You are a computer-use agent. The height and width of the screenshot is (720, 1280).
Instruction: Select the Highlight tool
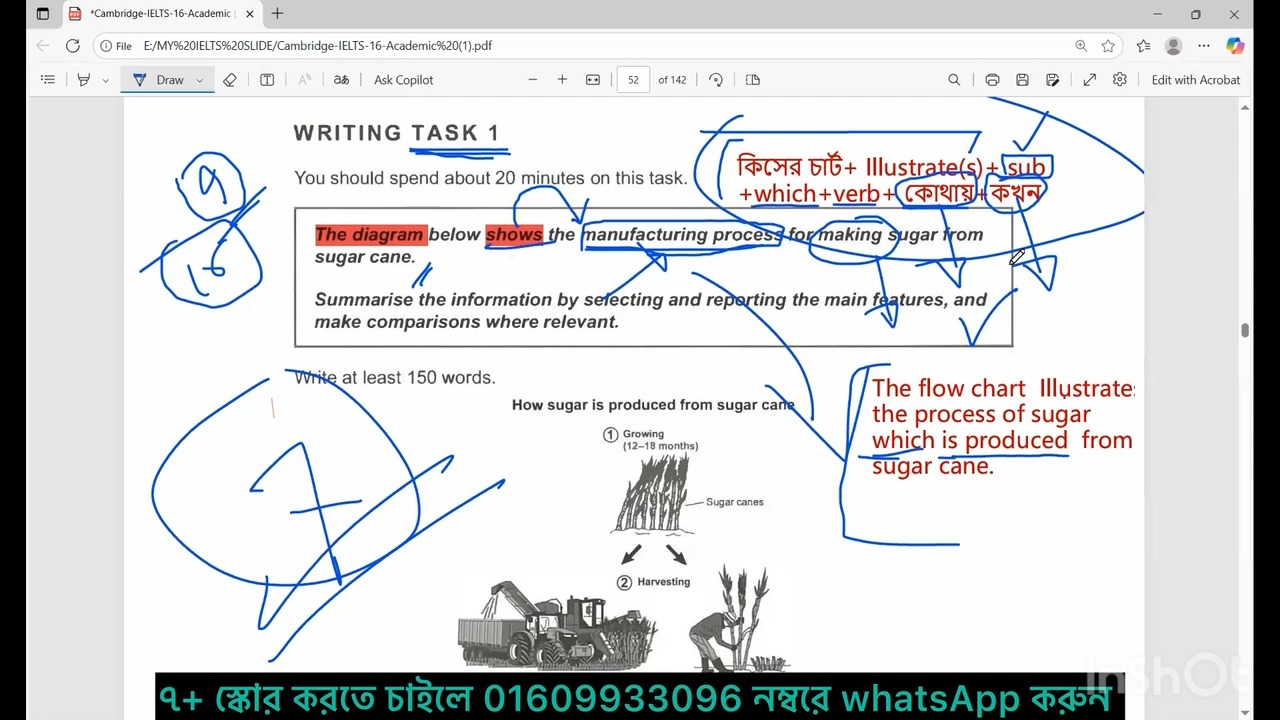click(x=84, y=80)
